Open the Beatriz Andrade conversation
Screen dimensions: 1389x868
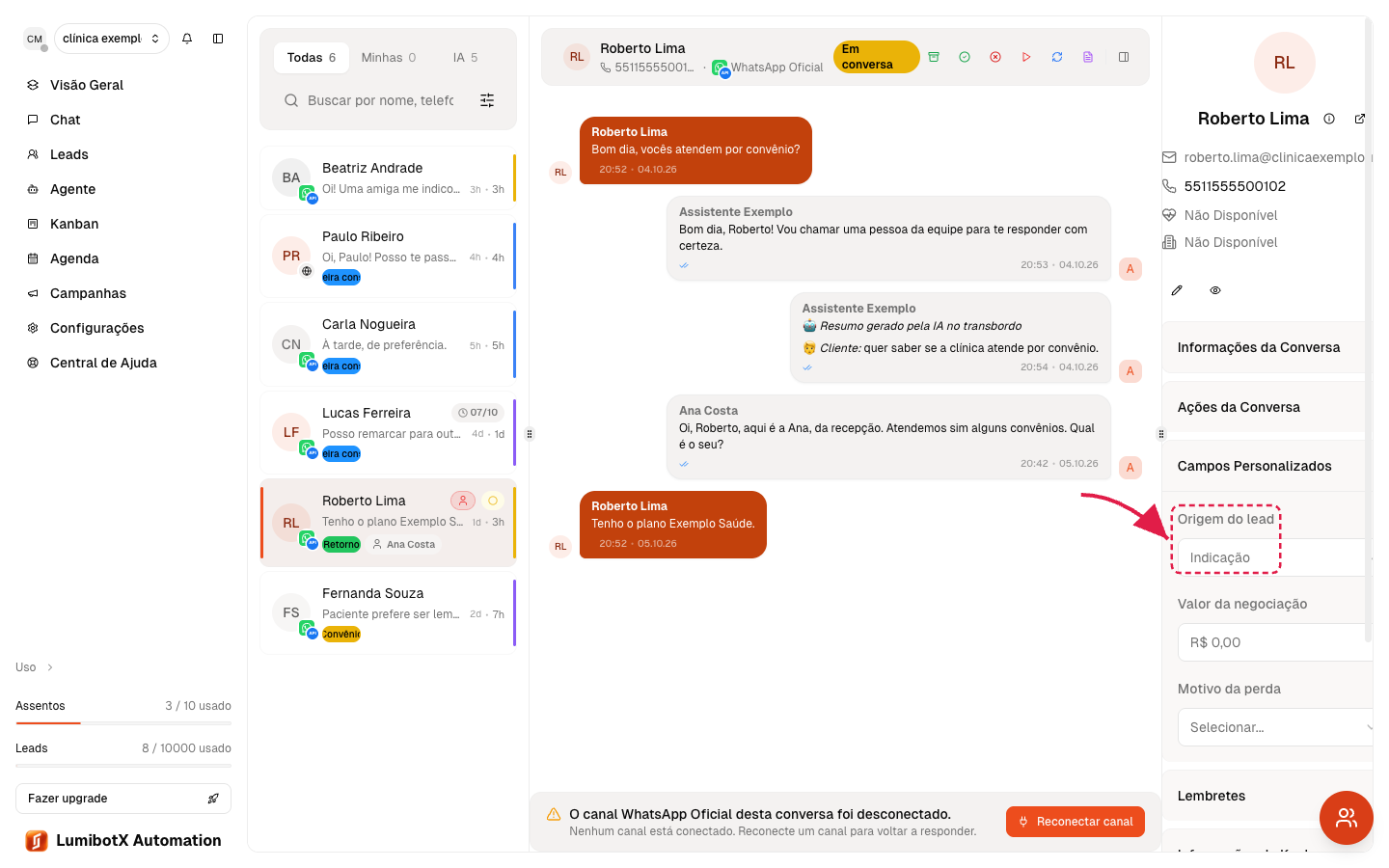[x=388, y=177]
